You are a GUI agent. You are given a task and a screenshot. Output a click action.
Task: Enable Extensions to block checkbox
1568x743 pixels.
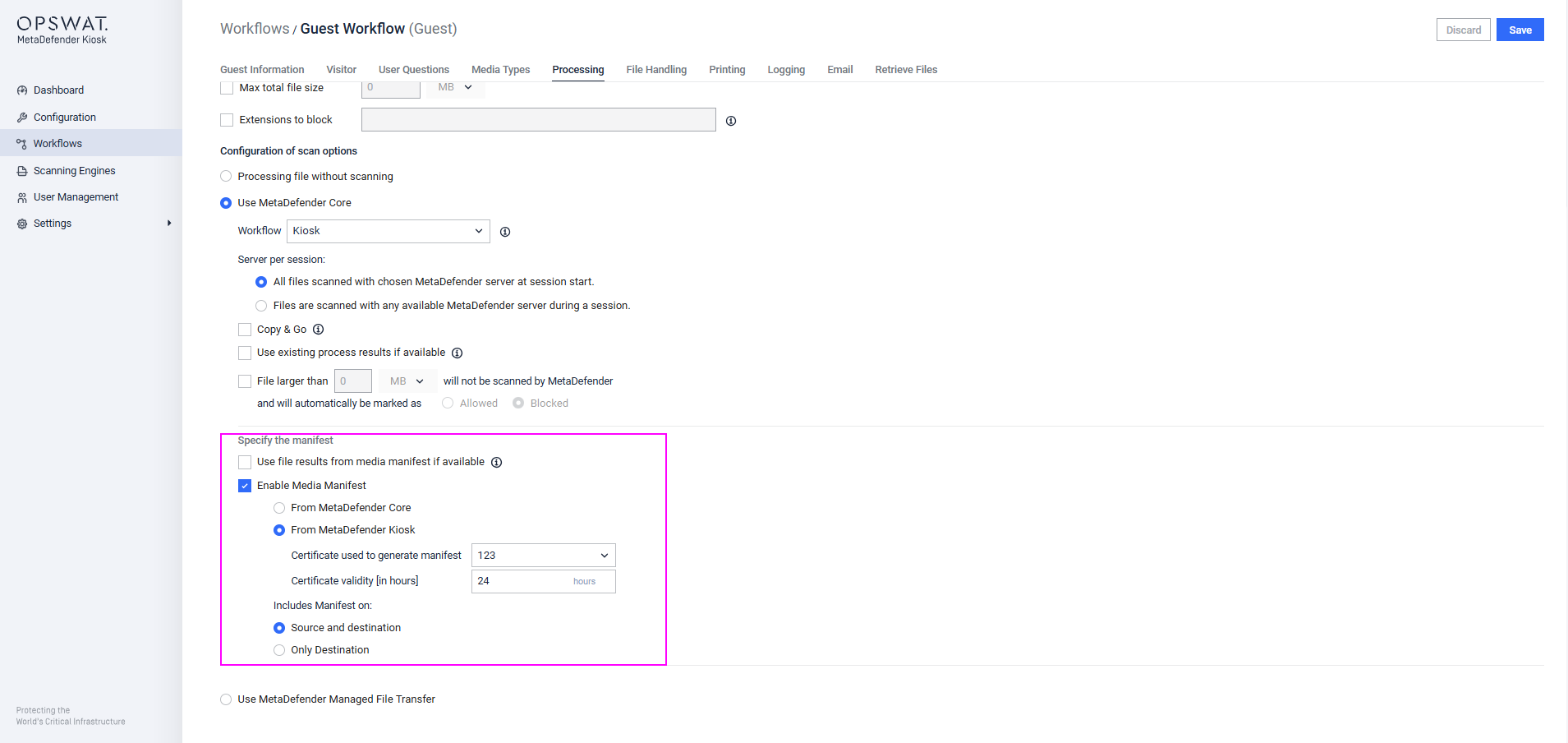coord(228,120)
